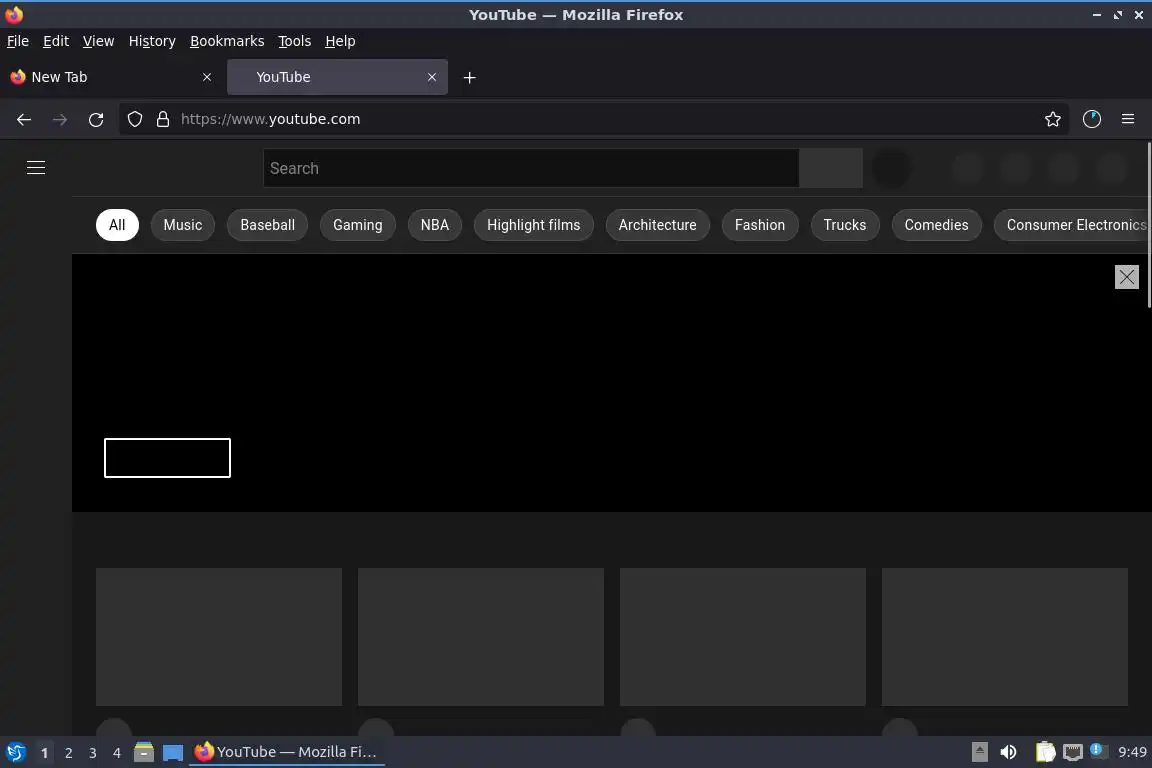Filter videos by Baseball chip

point(267,225)
